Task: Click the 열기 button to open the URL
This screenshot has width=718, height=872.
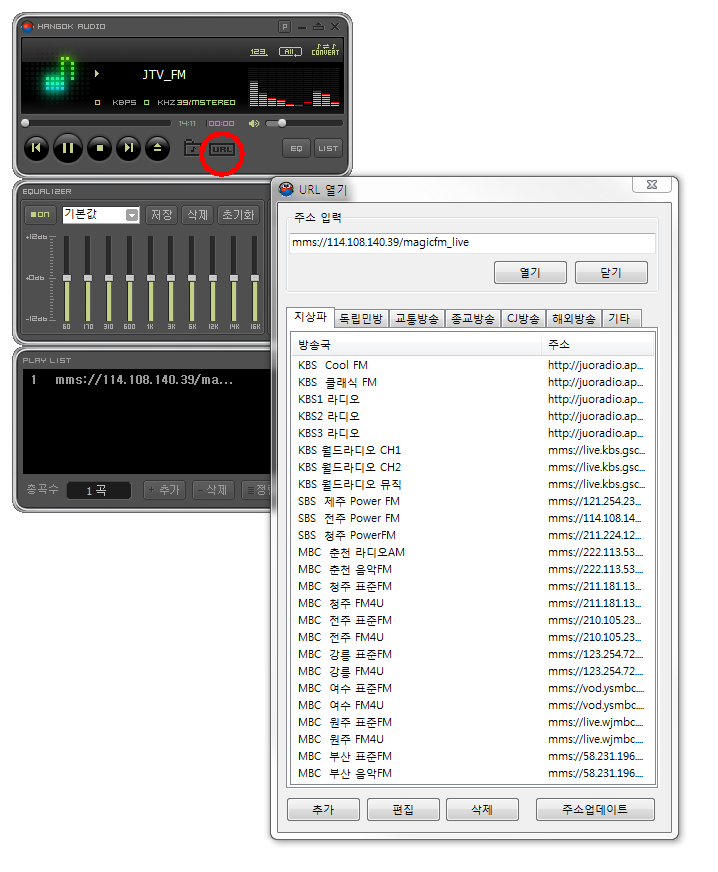Action: tap(530, 272)
